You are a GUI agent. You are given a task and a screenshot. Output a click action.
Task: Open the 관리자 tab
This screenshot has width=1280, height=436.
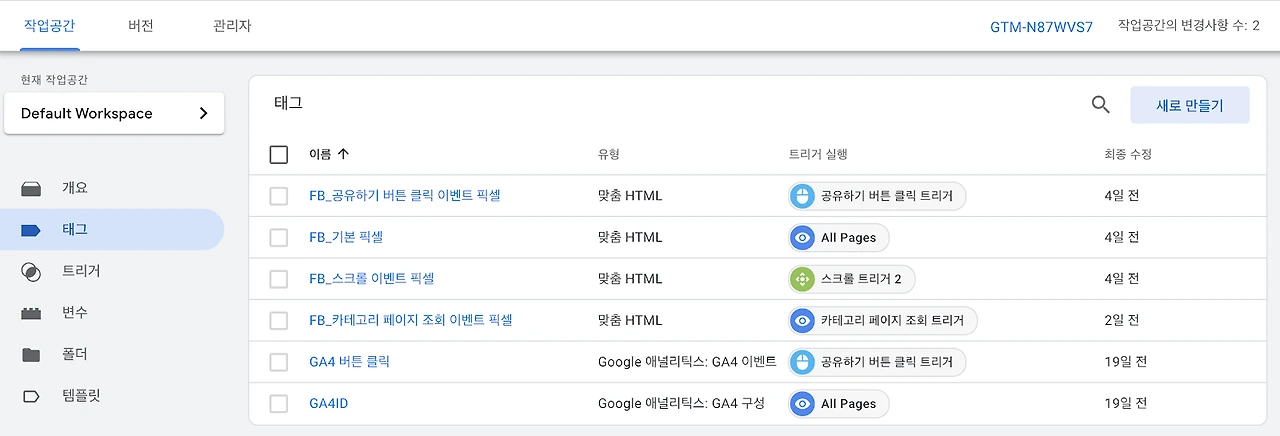(x=232, y=25)
